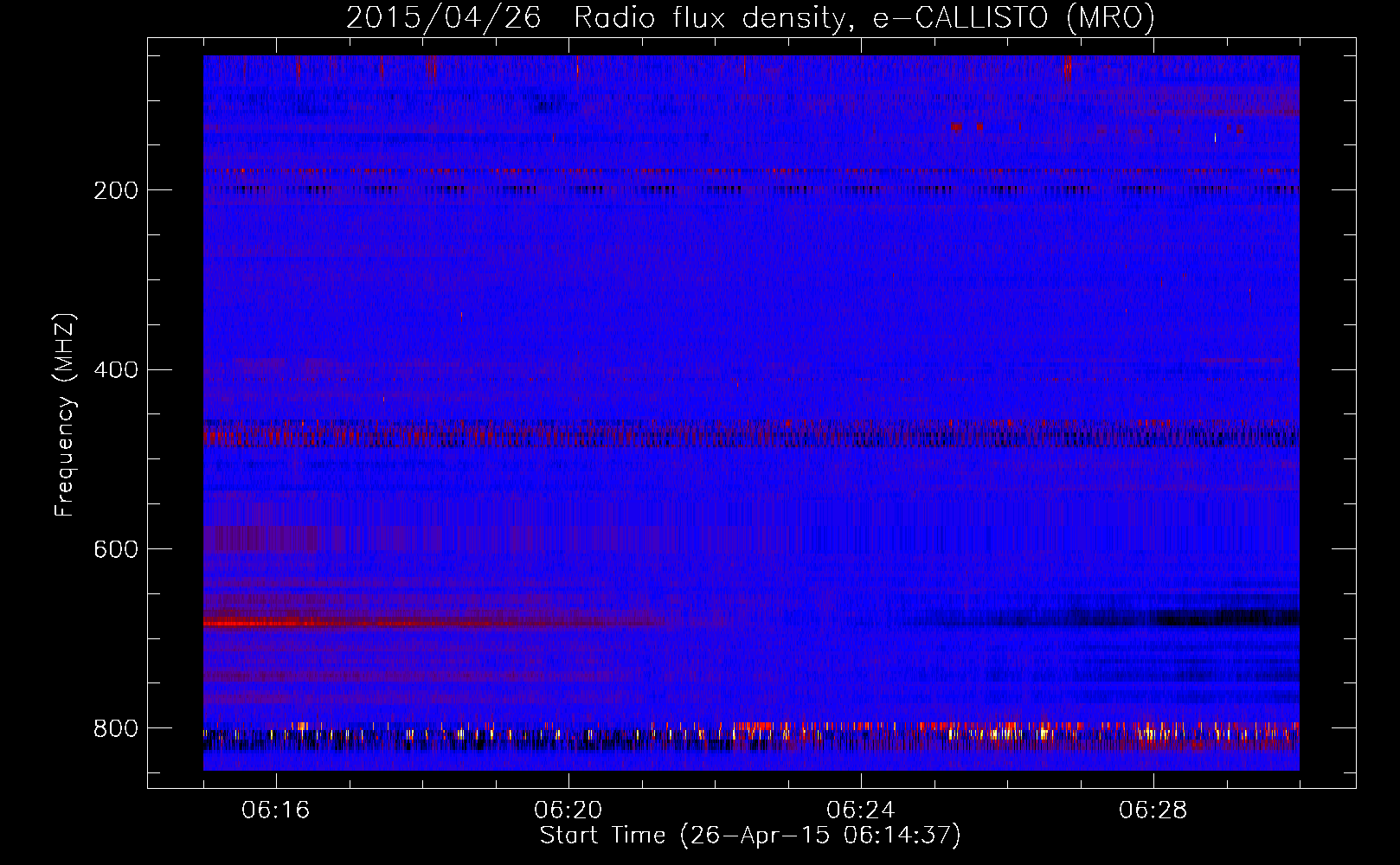Screen dimensions: 1400x865
Task: Select the "600" frequency tick label
Action: (x=116, y=549)
